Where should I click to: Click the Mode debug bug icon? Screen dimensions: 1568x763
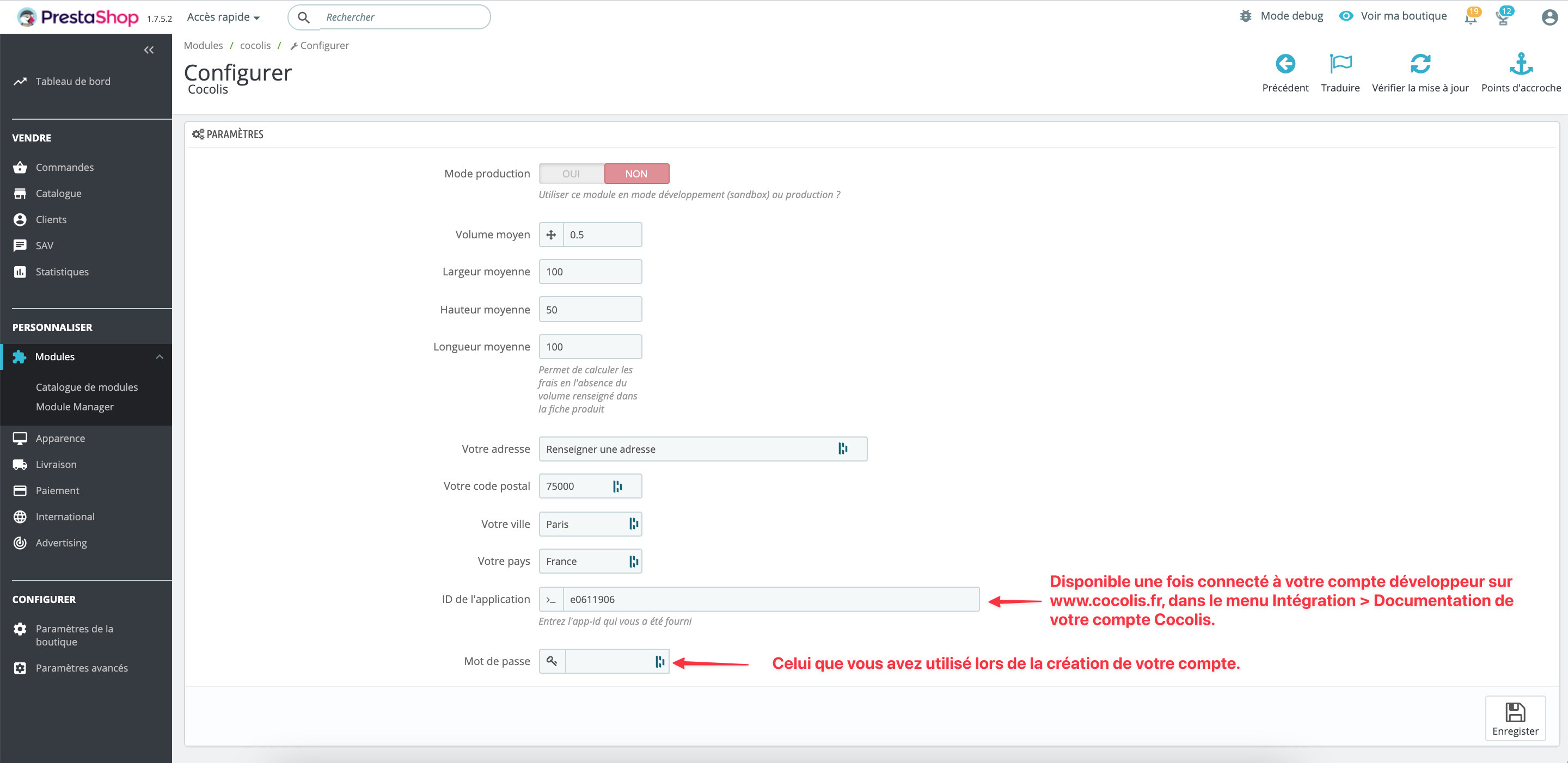pos(1245,16)
